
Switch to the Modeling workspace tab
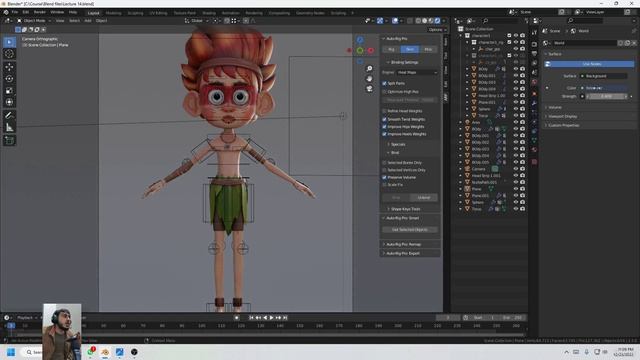(113, 13)
